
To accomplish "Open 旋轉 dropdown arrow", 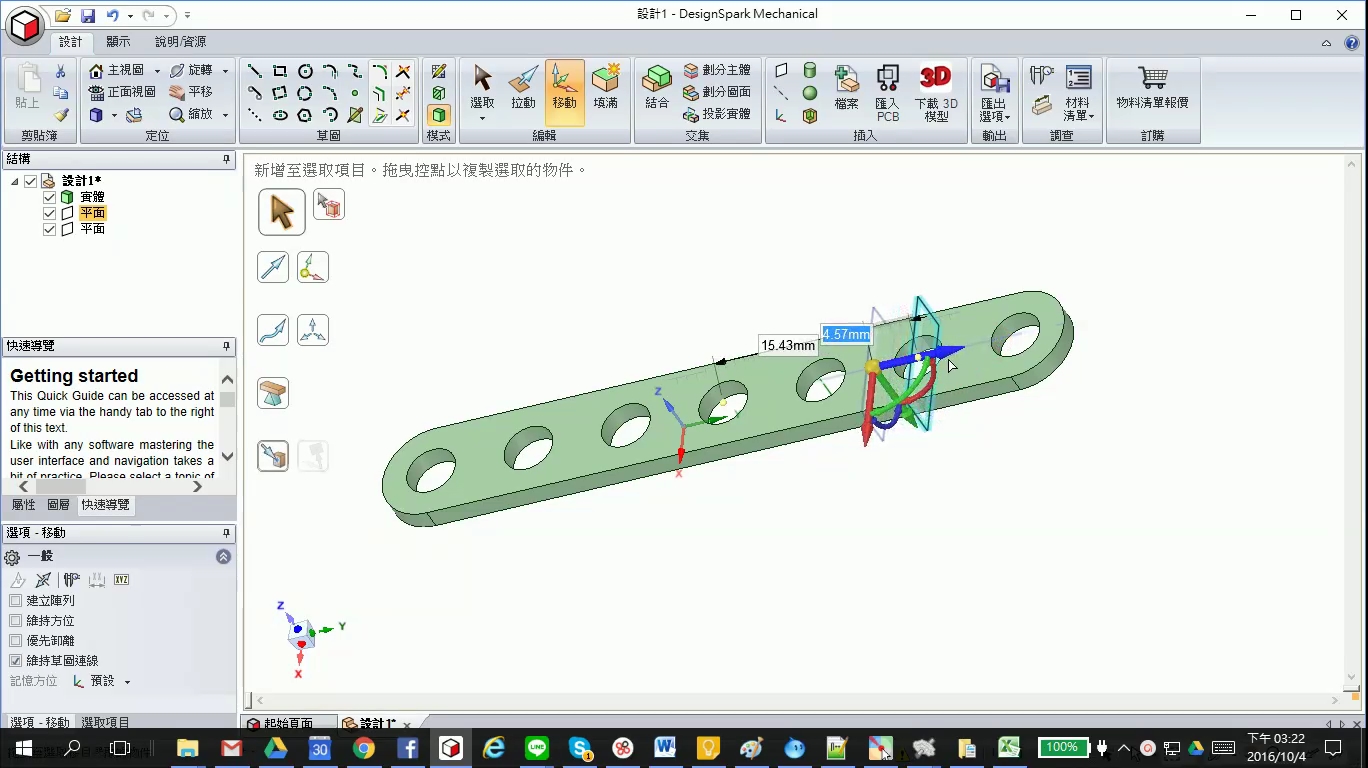I will (x=225, y=71).
